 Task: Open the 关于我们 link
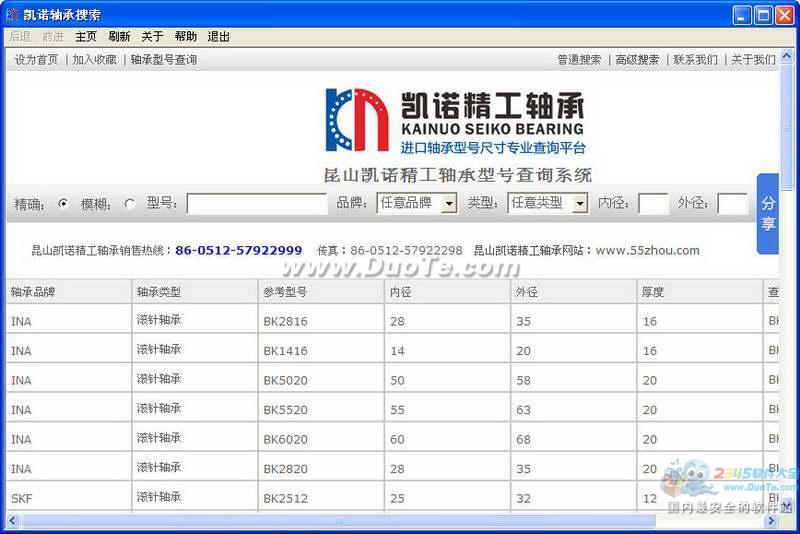(754, 60)
